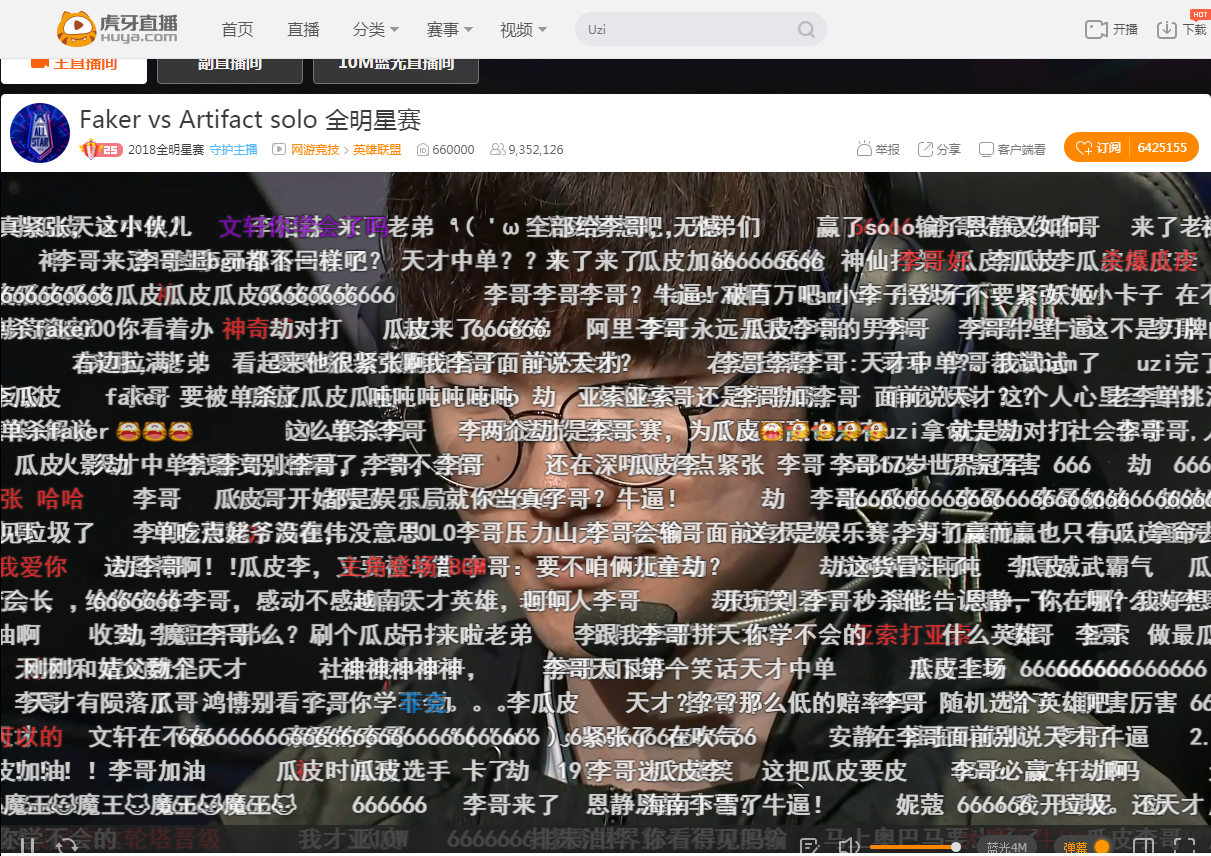The image size is (1211, 856).
Task: Click the 守护主播 link
Action: tap(233, 150)
